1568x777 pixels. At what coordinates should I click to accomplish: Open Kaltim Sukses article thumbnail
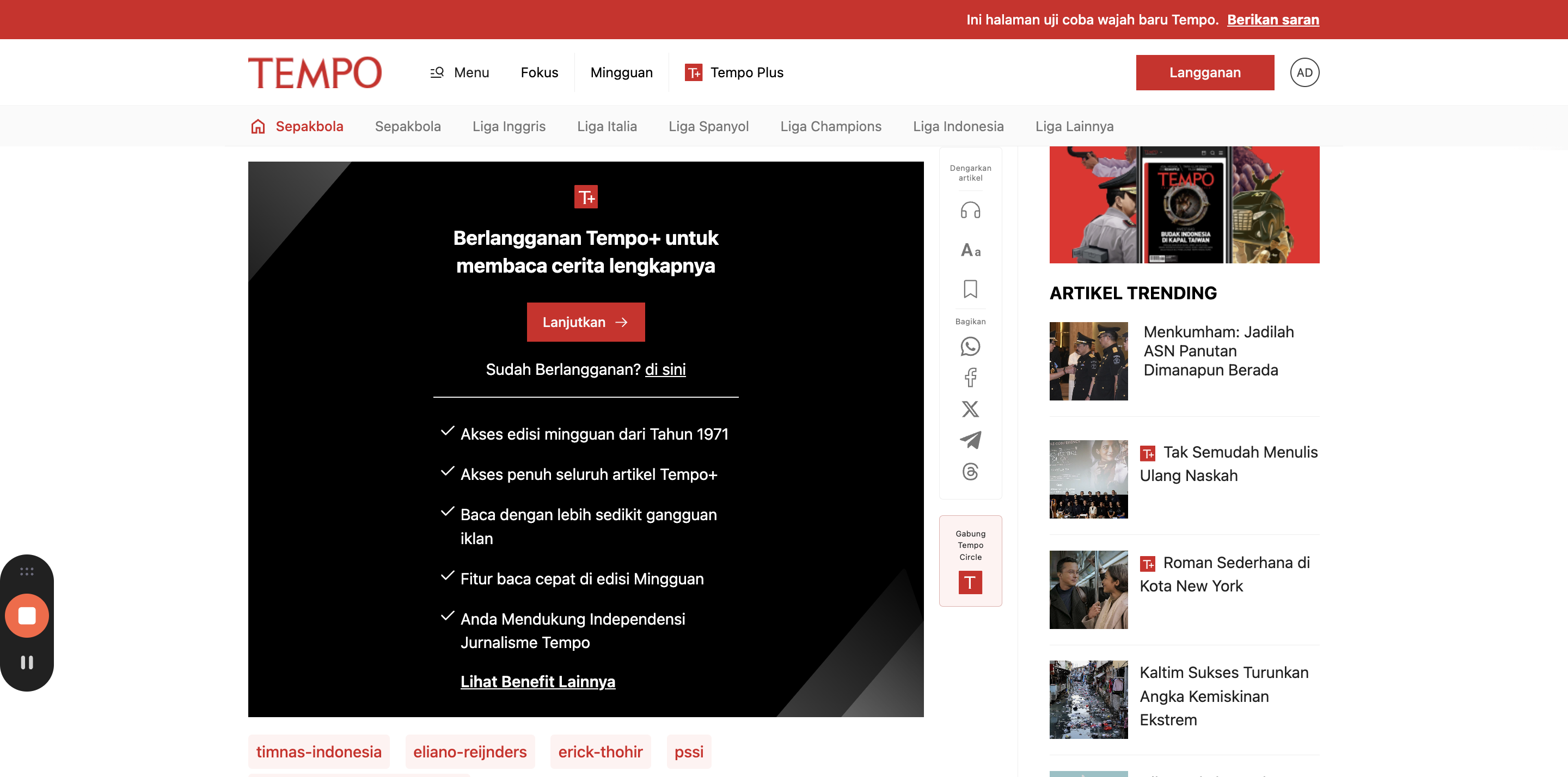(1088, 700)
